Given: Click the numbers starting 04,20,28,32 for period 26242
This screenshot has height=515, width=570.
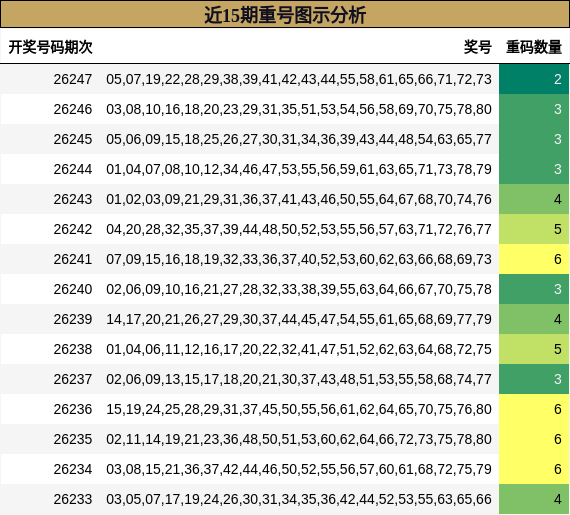Looking at the screenshot, I should point(299,229).
